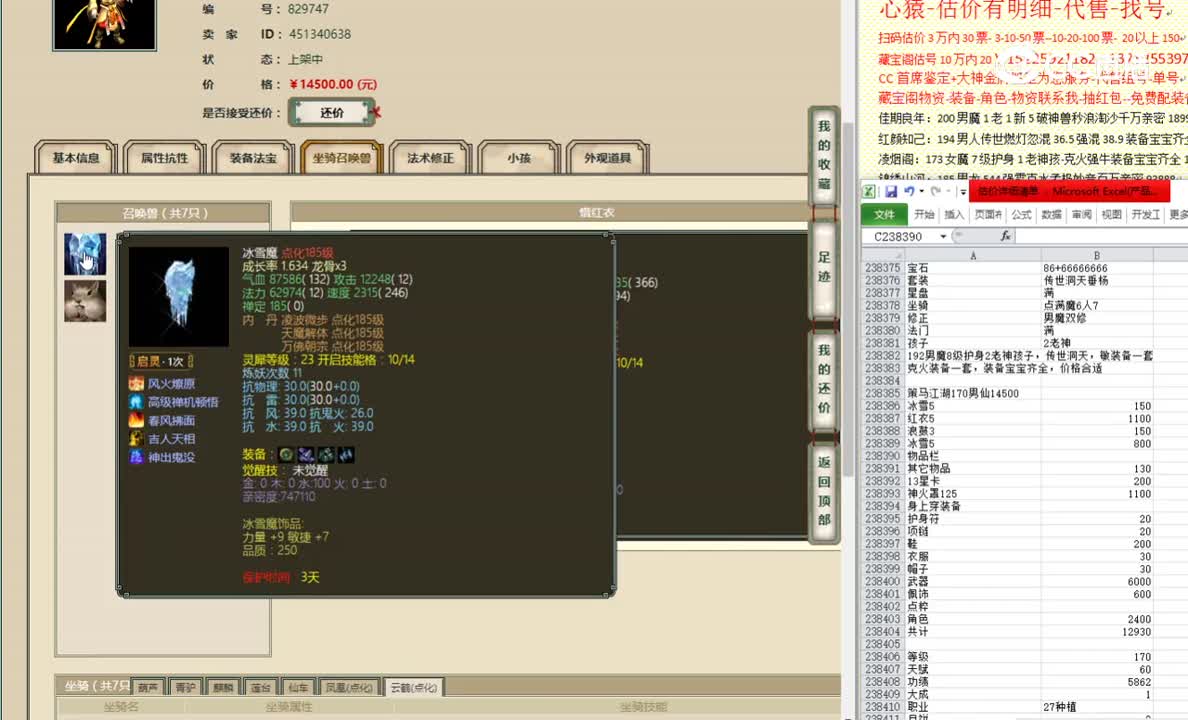This screenshot has width=1188, height=720.
Task: Select the 云鹤(点化) mount tab
Action: pos(414,687)
